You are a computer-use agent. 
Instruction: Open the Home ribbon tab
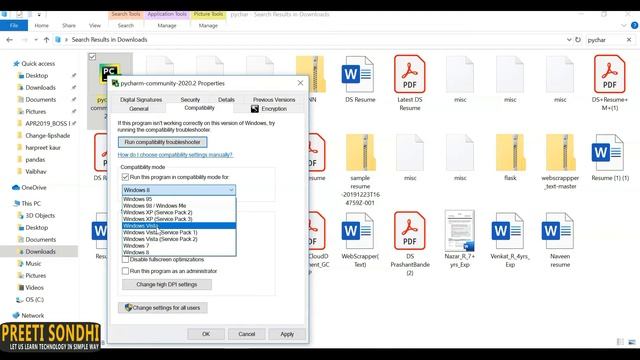point(42,25)
